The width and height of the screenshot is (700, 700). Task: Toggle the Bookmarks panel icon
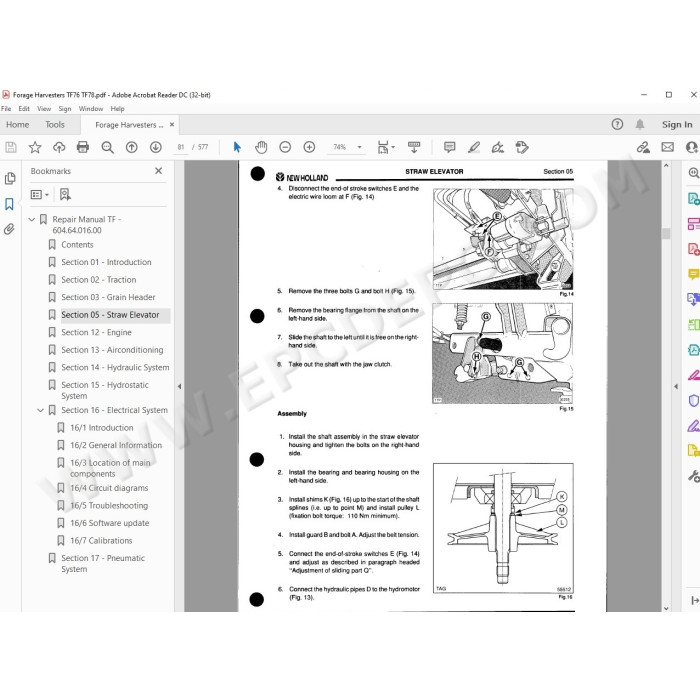pos(9,204)
